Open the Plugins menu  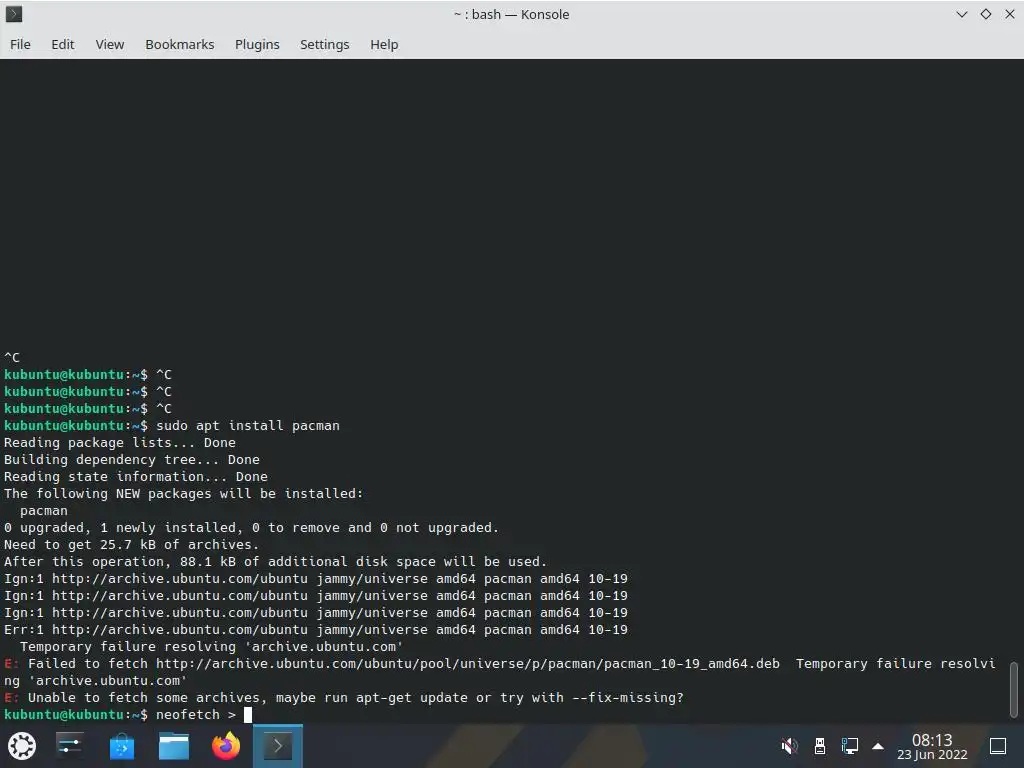(x=257, y=44)
